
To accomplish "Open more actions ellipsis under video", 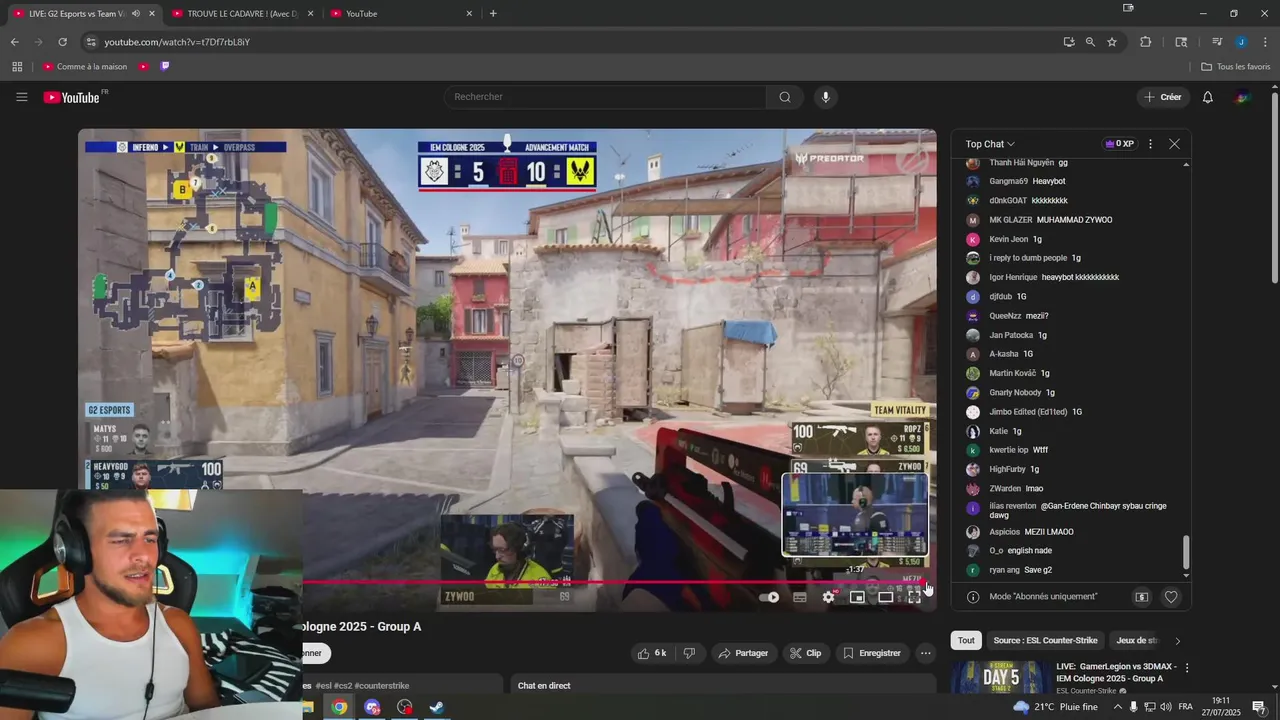I will (926, 653).
